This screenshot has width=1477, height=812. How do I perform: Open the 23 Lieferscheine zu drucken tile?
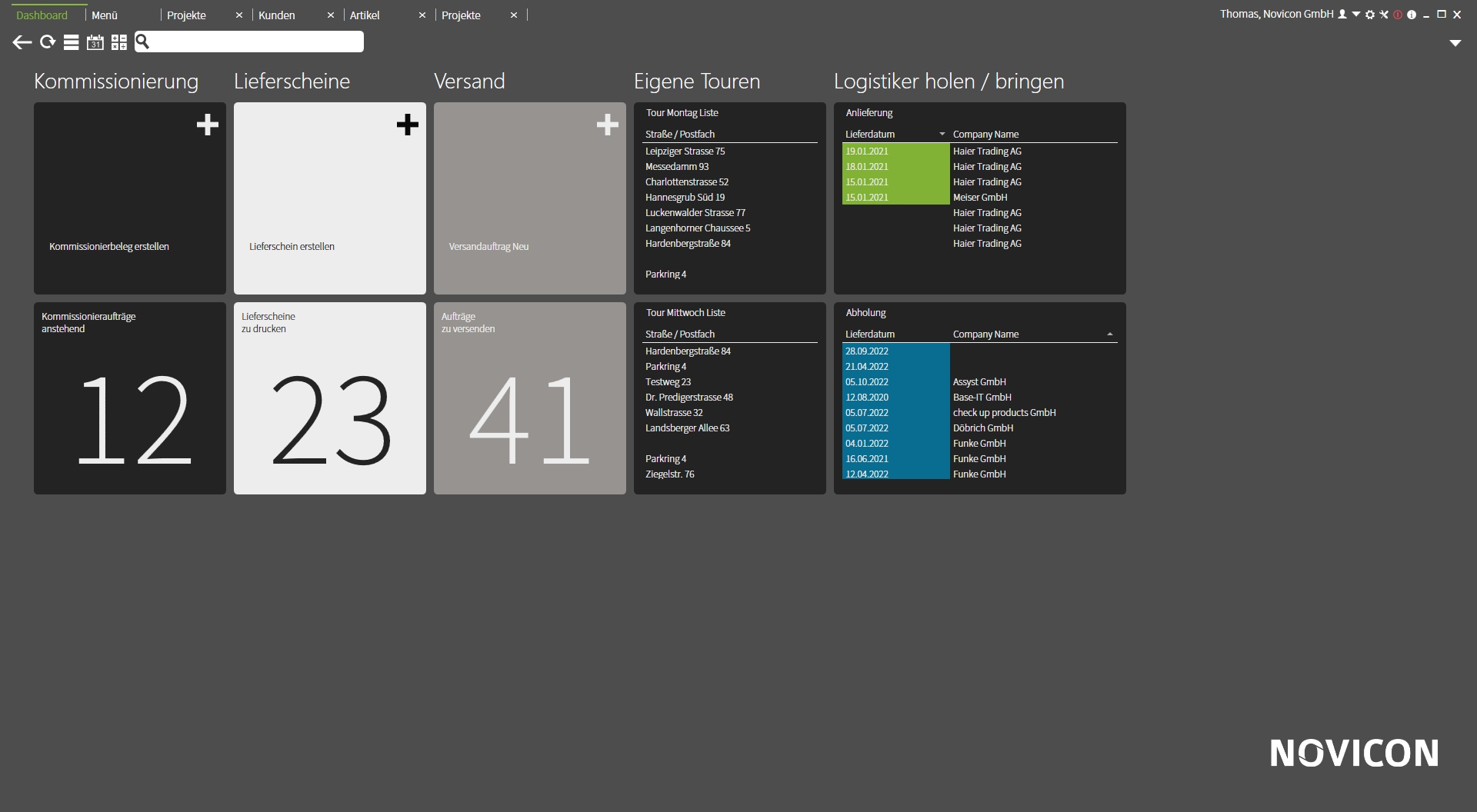tap(330, 398)
